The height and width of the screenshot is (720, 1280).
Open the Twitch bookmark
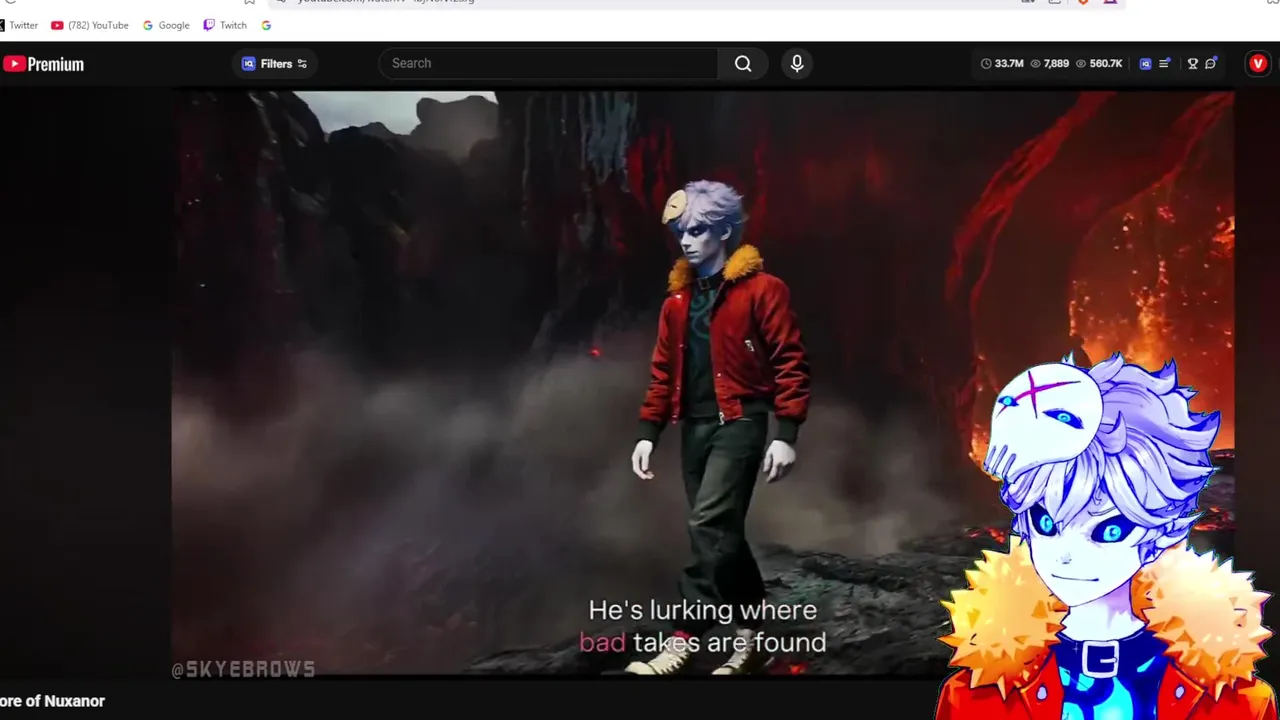pos(225,25)
